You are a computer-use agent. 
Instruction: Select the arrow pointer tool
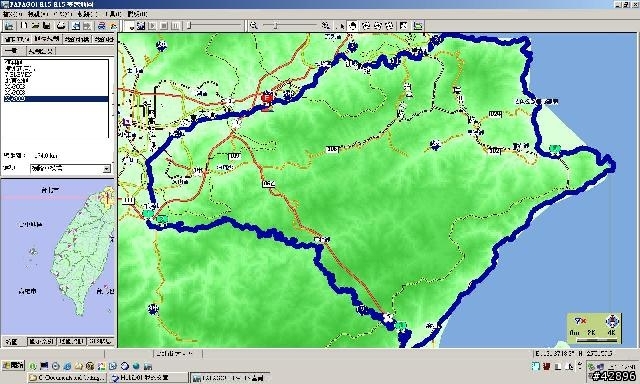pyautogui.click(x=341, y=26)
